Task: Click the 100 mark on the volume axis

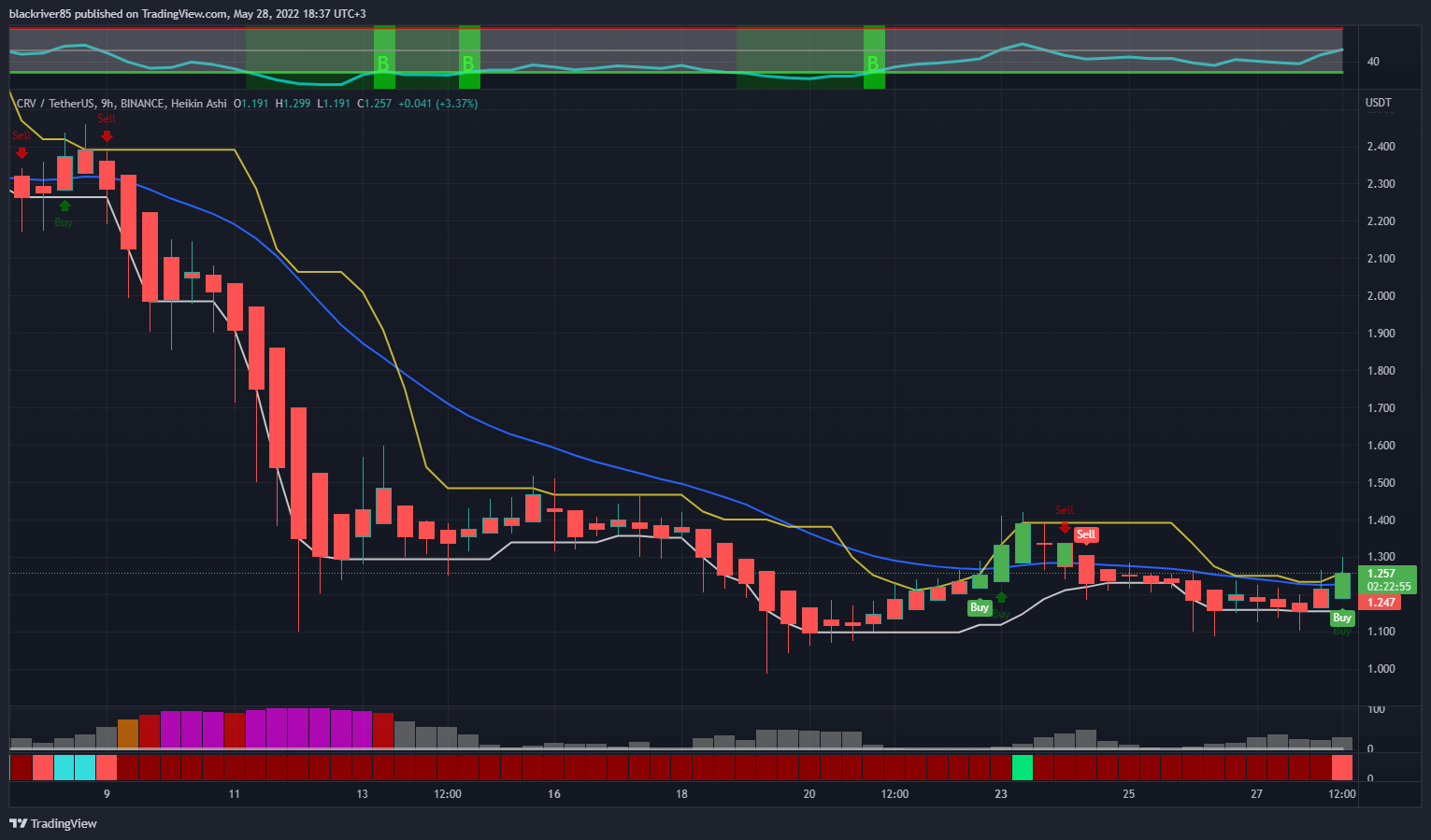Action: coord(1376,710)
